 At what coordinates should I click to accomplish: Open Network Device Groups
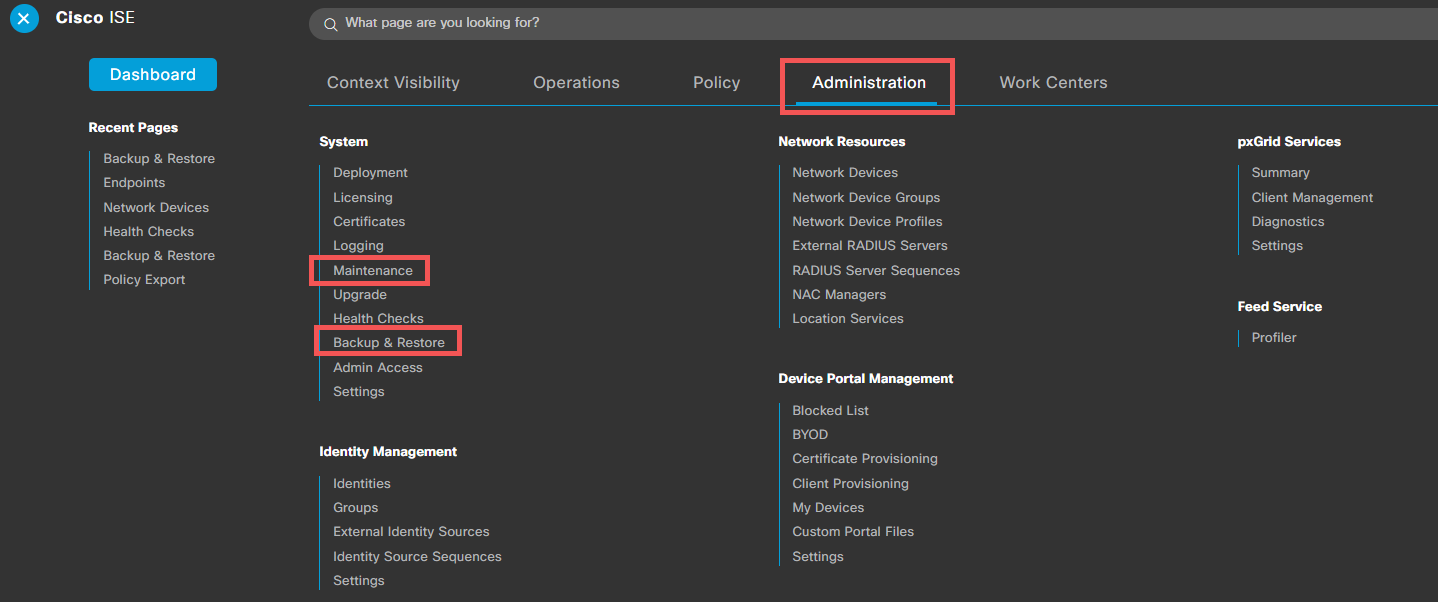866,198
